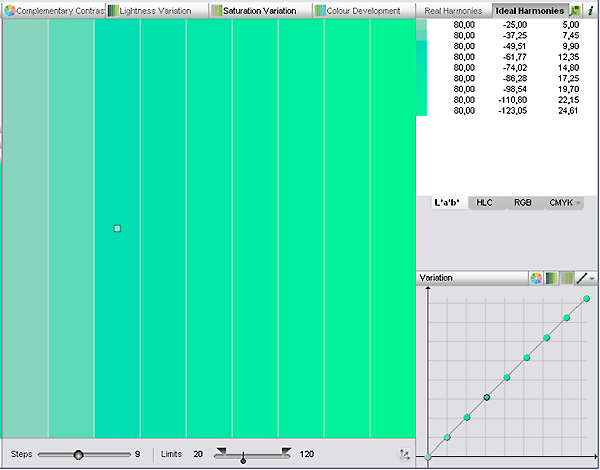The image size is (600, 470).
Task: Click the dark-outlined point on the variation curve
Action: click(x=487, y=397)
